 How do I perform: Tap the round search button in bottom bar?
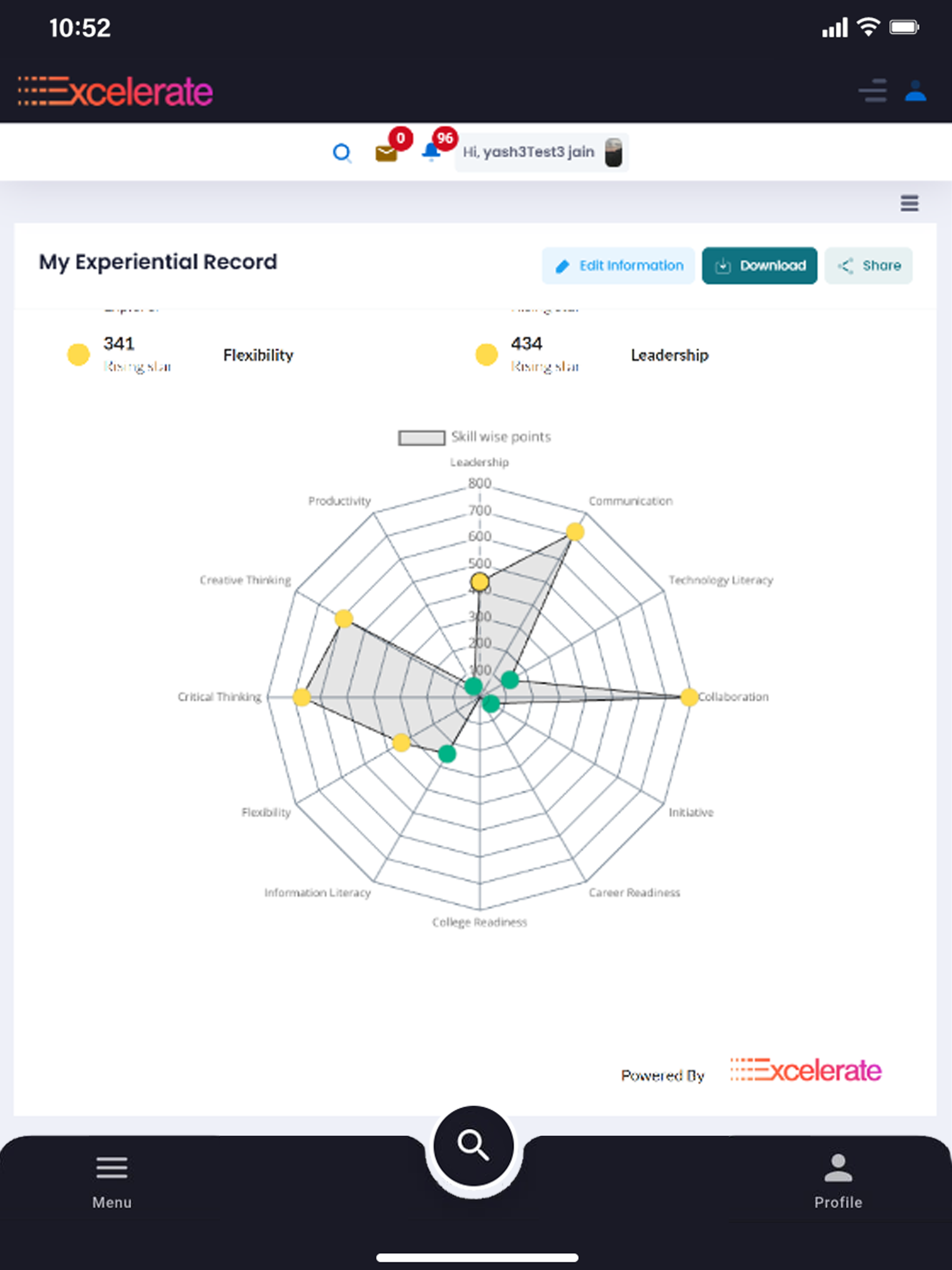(473, 1146)
